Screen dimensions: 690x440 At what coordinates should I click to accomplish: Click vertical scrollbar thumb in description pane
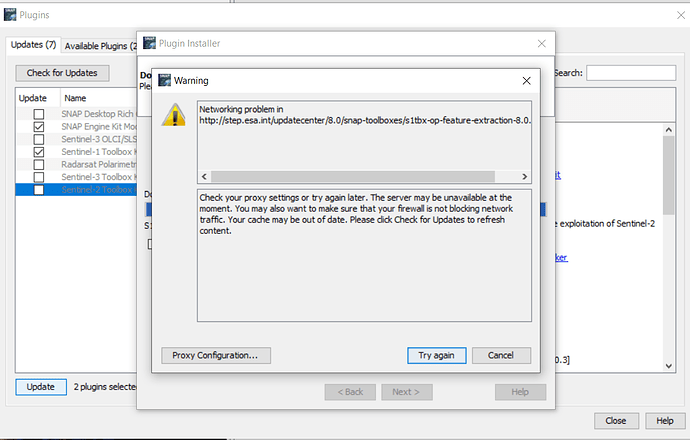(669, 176)
